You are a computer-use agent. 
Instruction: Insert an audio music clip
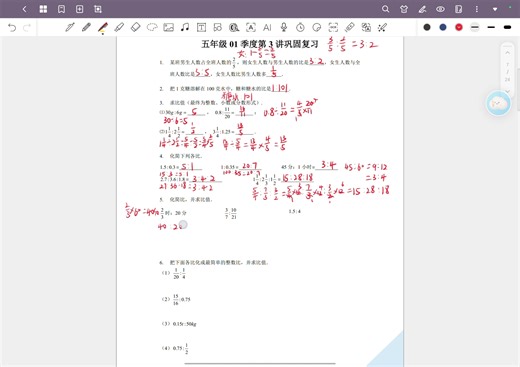point(185,27)
